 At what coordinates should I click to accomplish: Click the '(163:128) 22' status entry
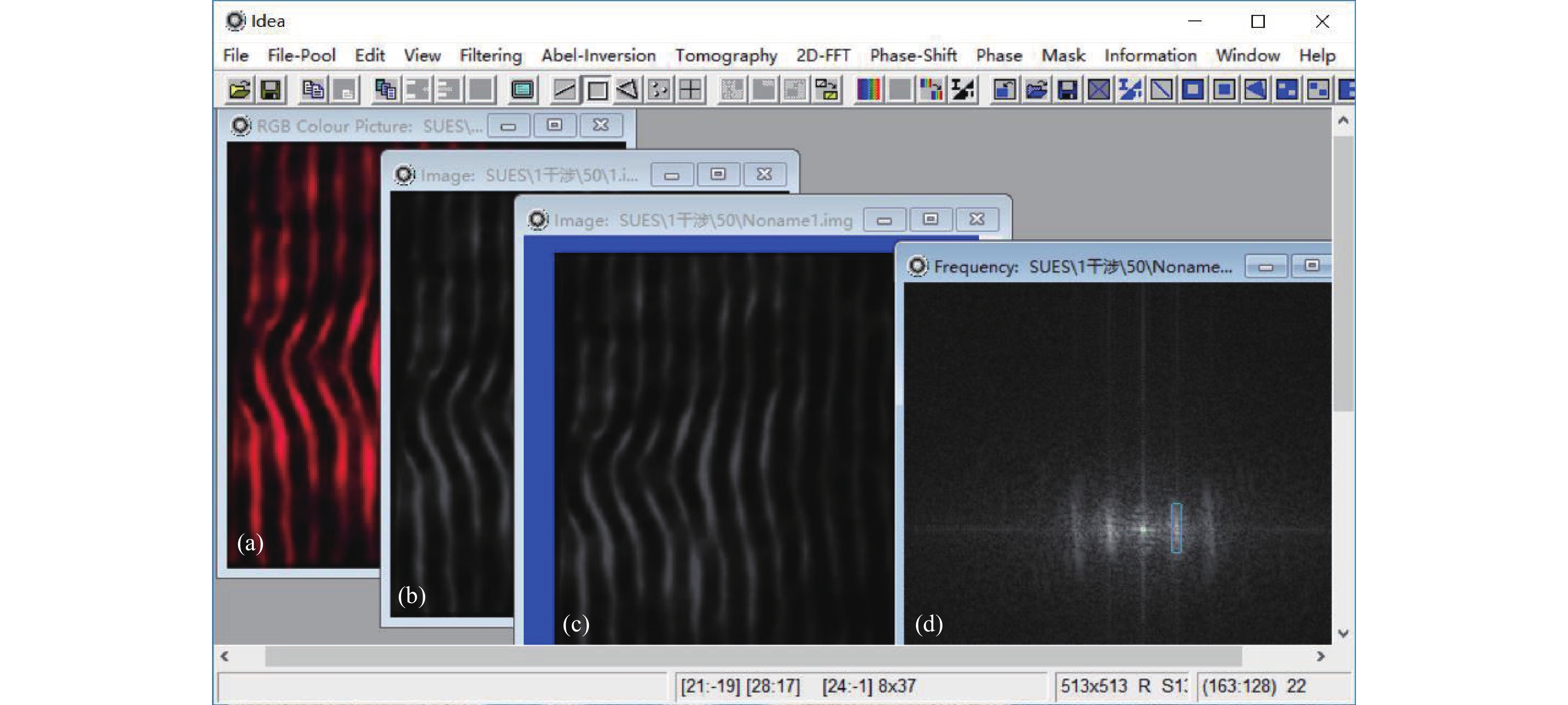pos(1254,686)
